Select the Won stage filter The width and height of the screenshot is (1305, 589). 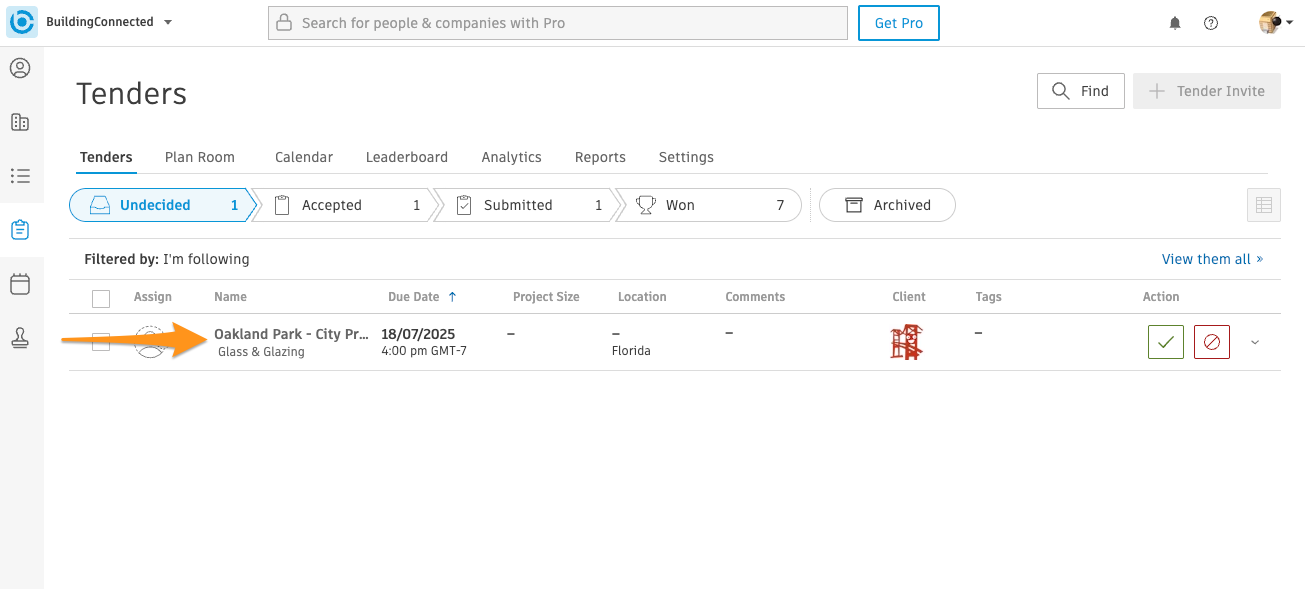click(710, 205)
